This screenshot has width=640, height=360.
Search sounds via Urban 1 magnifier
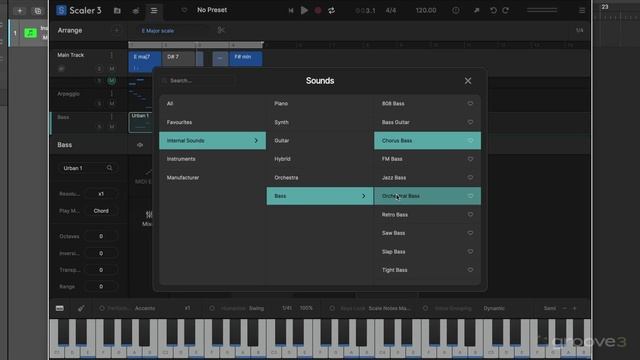(109, 168)
